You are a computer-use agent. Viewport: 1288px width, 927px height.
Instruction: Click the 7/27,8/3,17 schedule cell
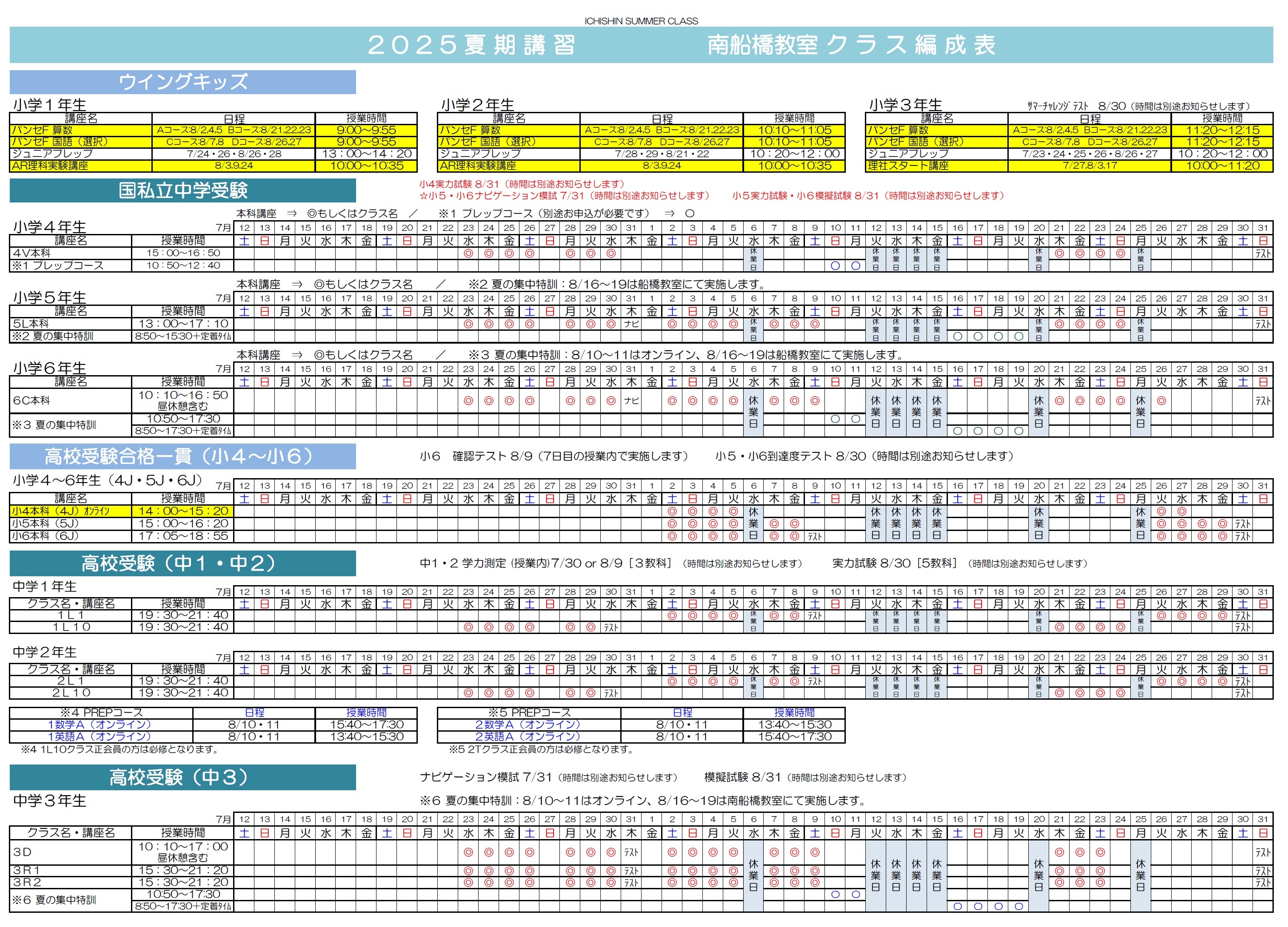(1089, 166)
